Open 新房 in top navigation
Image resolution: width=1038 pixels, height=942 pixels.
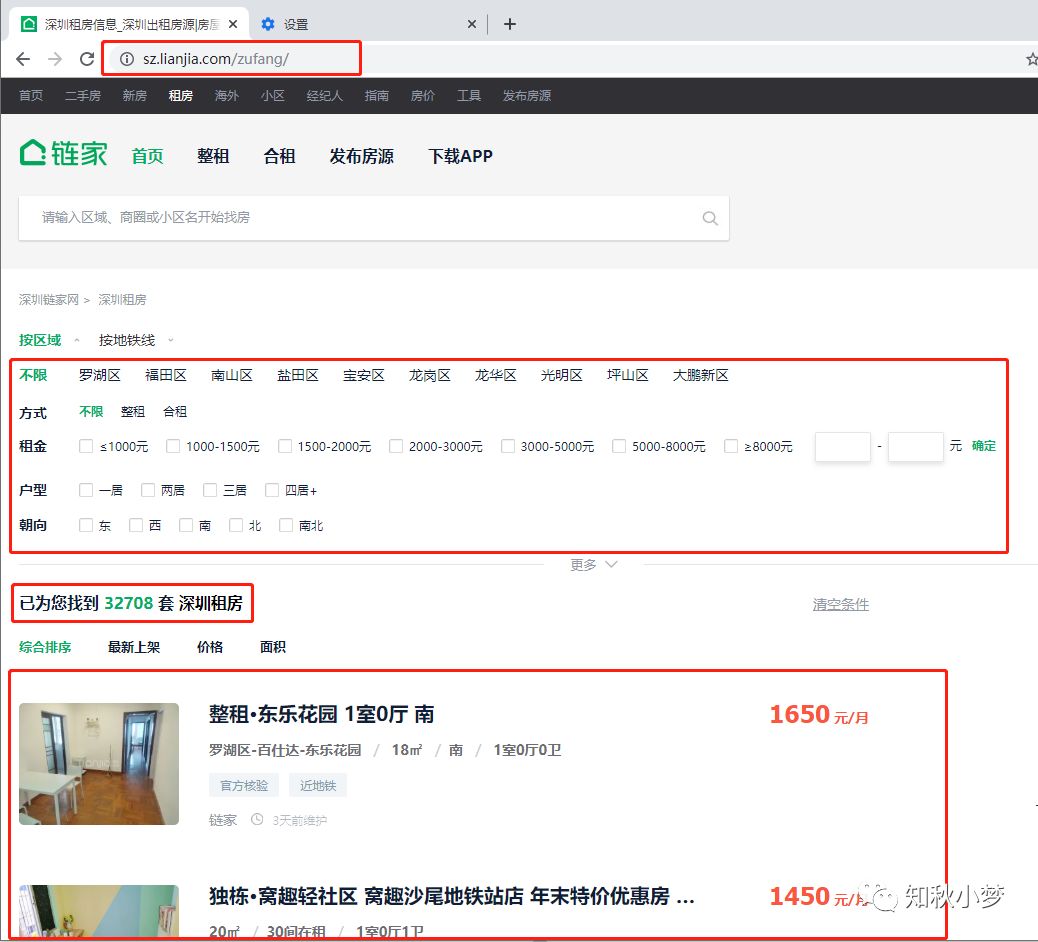(134, 96)
